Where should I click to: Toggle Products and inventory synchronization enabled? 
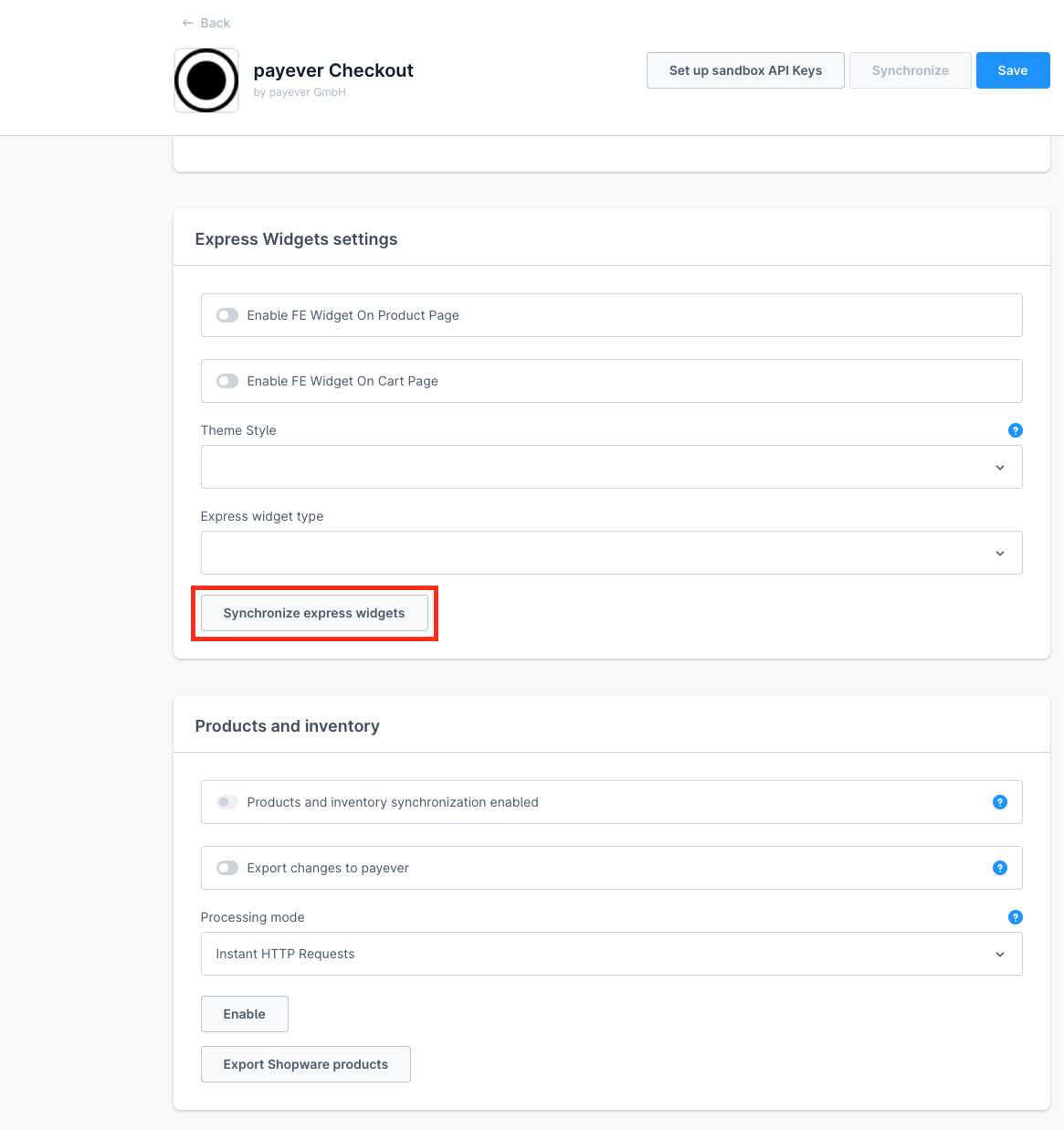tap(227, 802)
